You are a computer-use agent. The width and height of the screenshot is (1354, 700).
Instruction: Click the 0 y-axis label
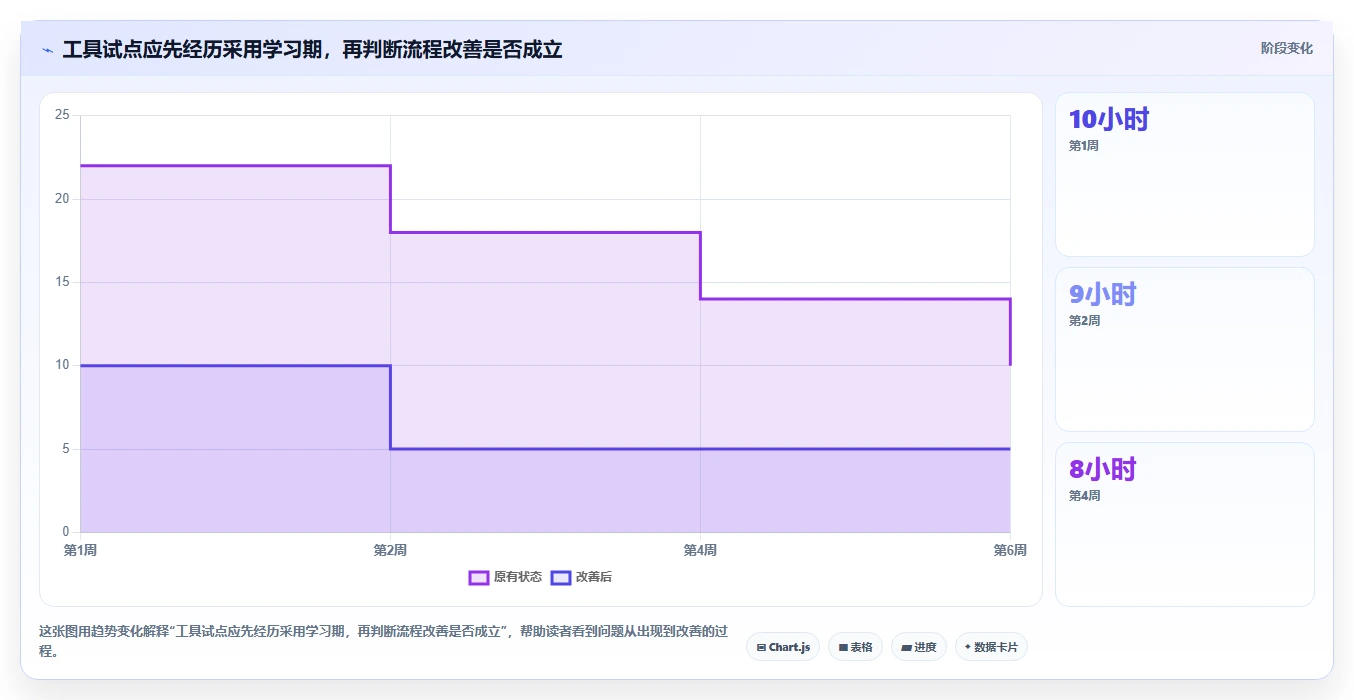[66, 532]
